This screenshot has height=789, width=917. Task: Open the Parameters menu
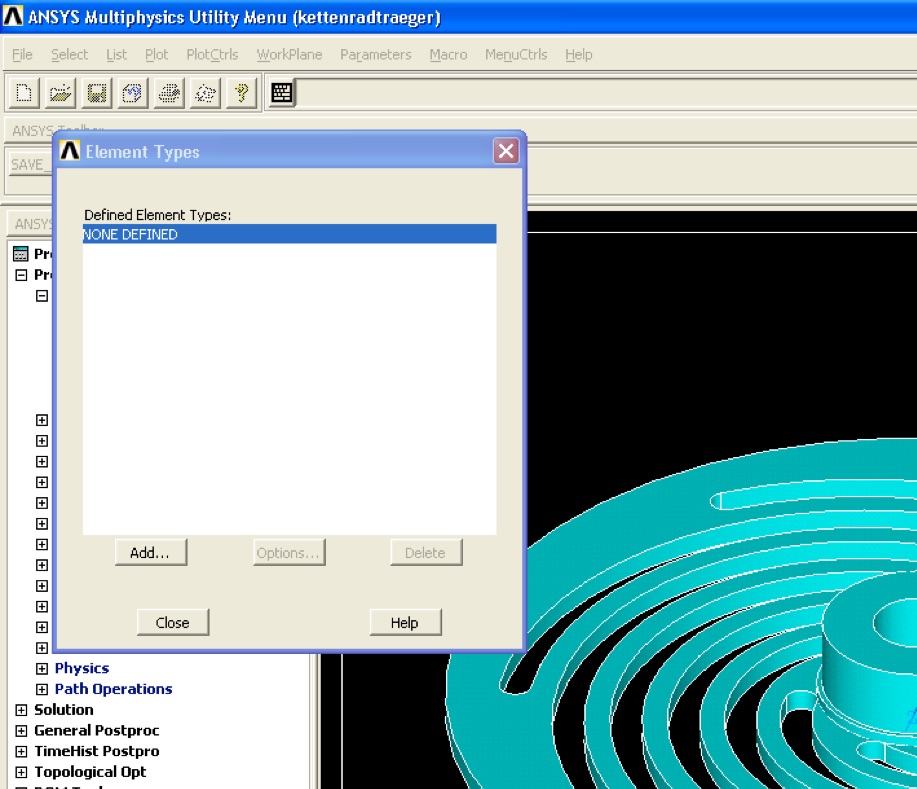coord(376,54)
